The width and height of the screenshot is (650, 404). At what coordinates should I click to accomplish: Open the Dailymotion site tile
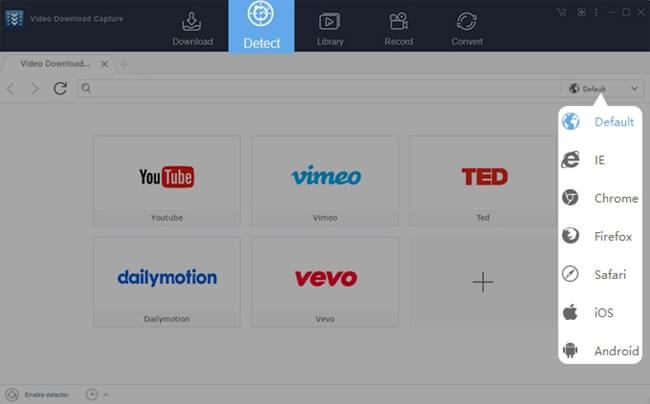click(167, 282)
